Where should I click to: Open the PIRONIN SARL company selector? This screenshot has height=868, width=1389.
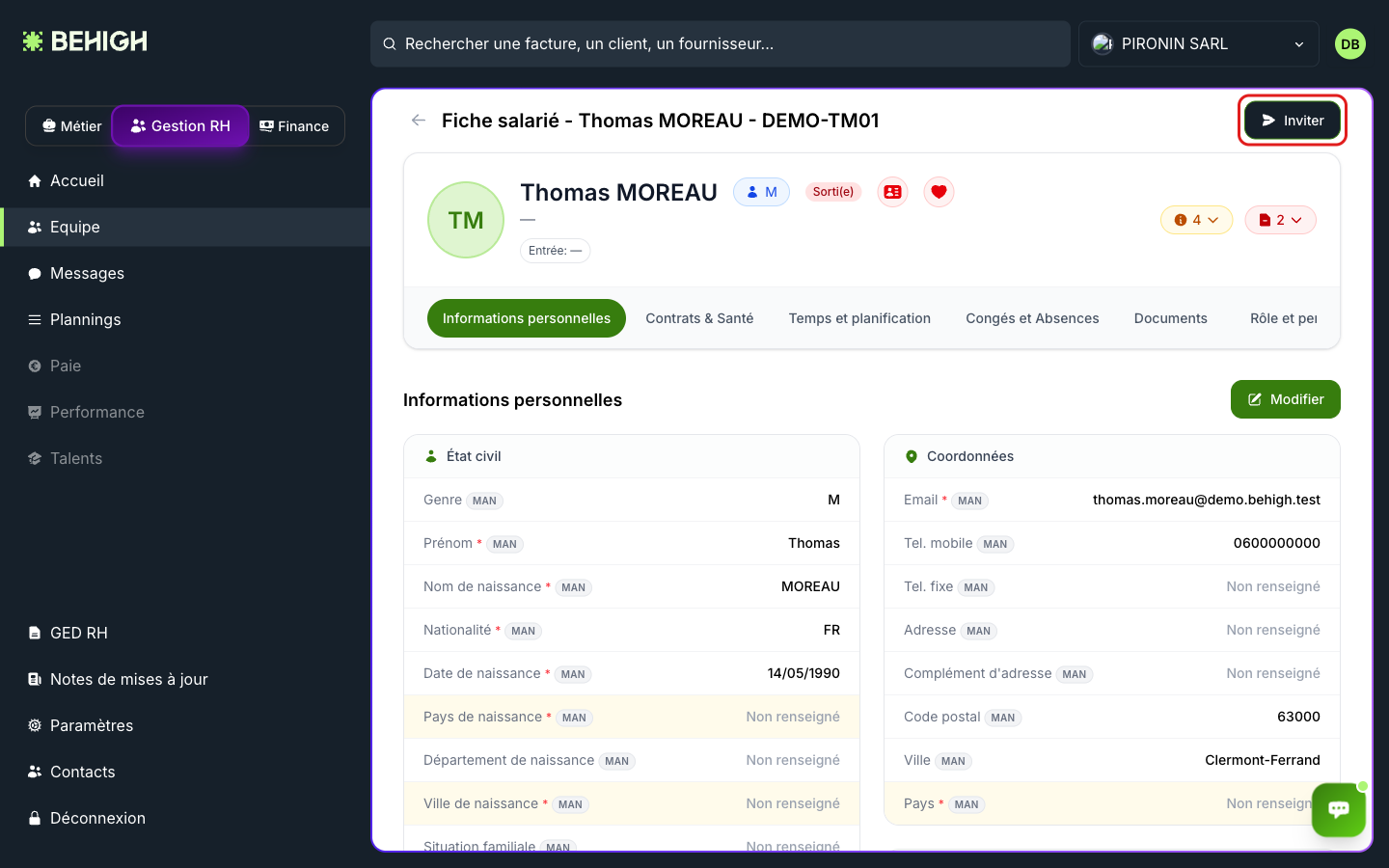pyautogui.click(x=1198, y=43)
